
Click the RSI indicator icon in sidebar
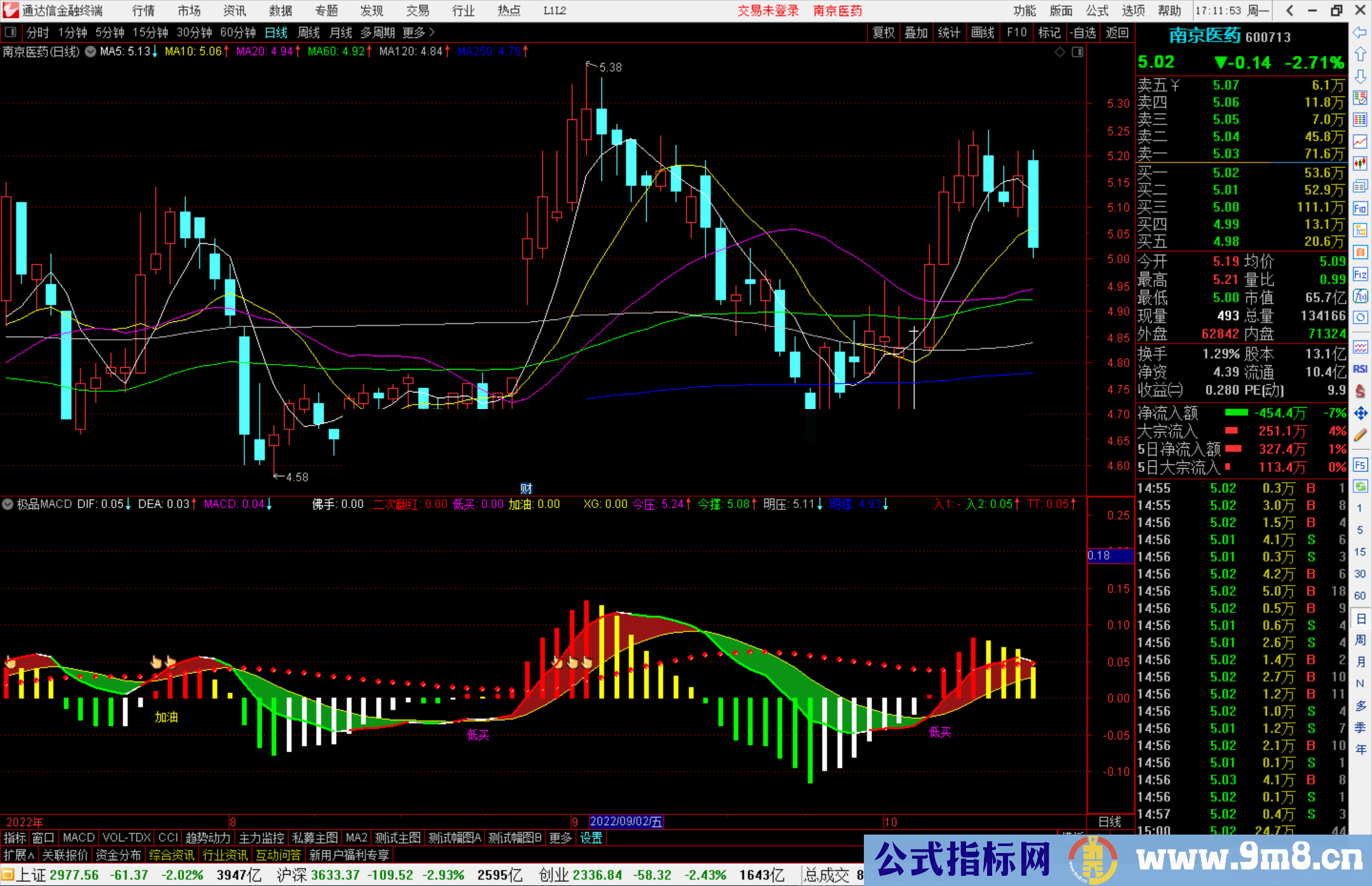(1360, 369)
